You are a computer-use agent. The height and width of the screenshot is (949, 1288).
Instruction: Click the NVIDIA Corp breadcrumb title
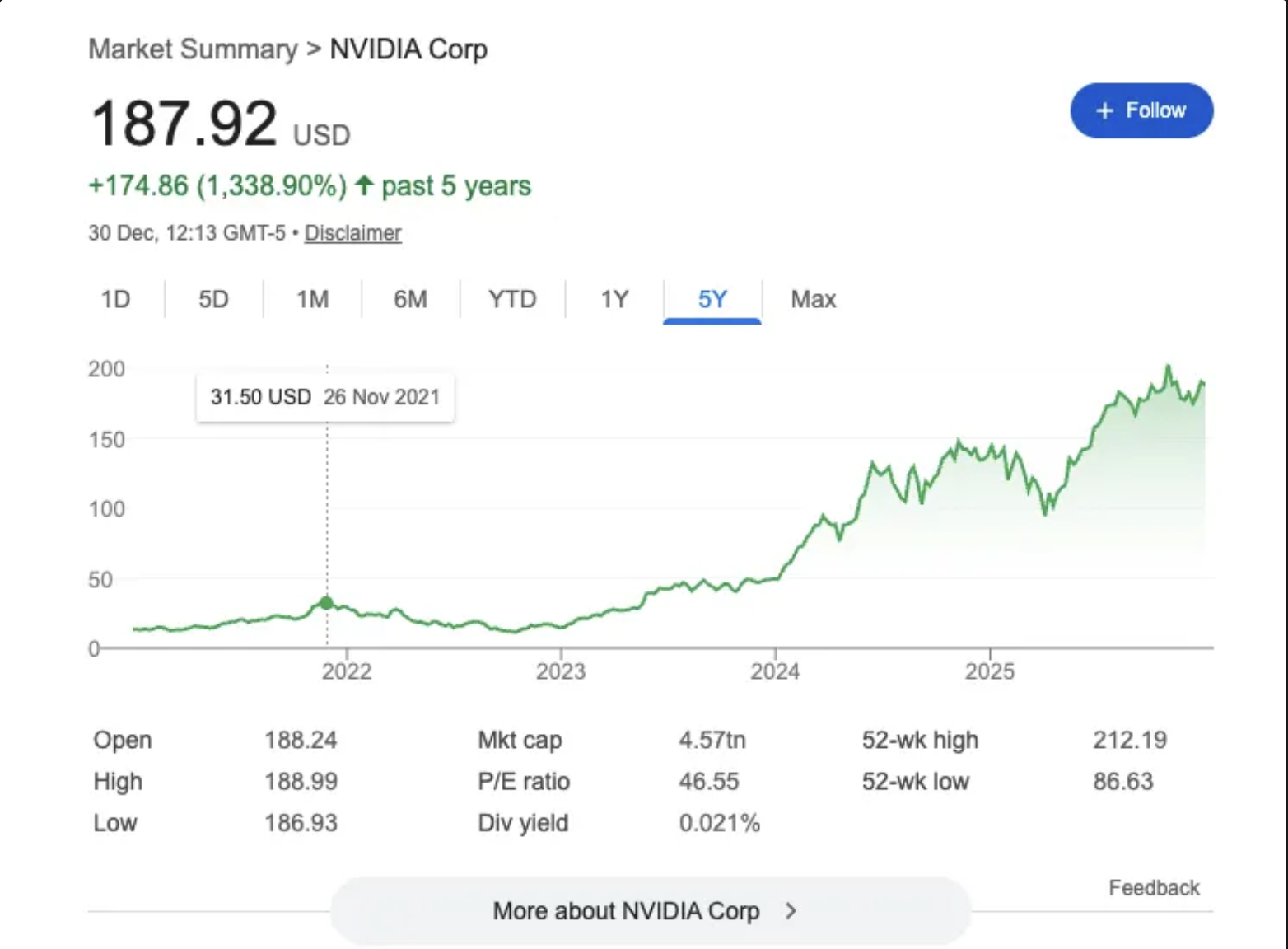point(407,49)
